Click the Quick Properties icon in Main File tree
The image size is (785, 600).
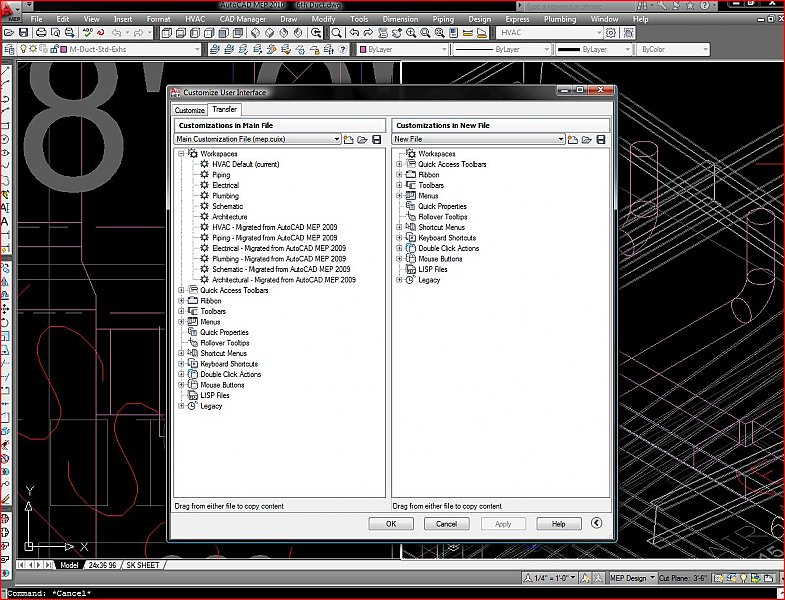point(192,333)
